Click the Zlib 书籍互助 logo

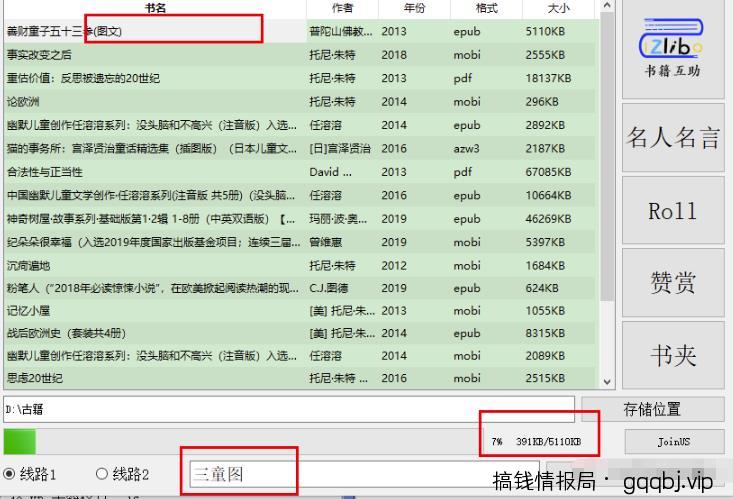point(672,48)
